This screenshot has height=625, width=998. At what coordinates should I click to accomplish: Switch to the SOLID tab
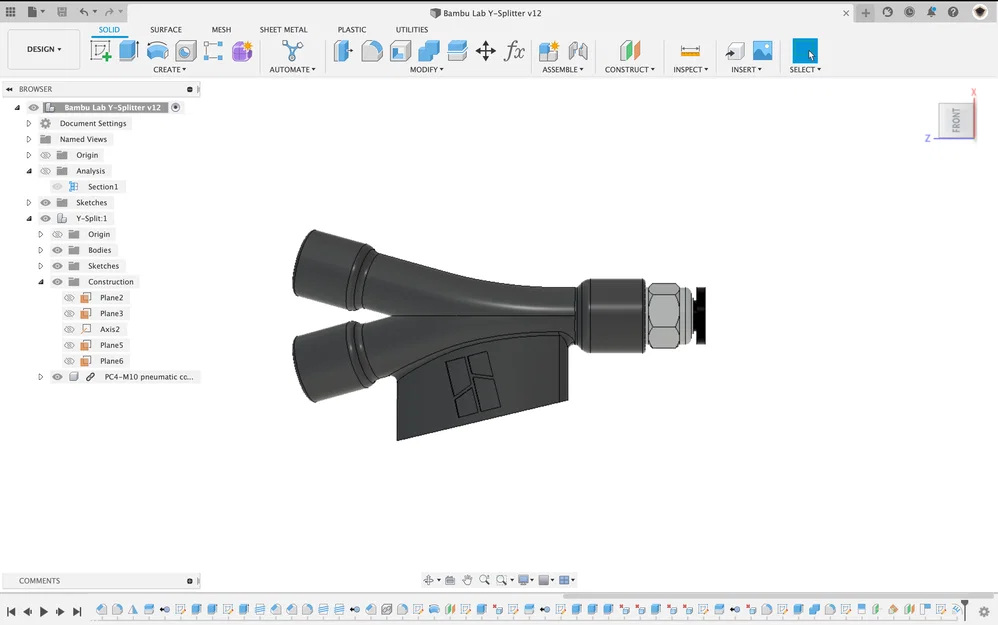click(109, 29)
